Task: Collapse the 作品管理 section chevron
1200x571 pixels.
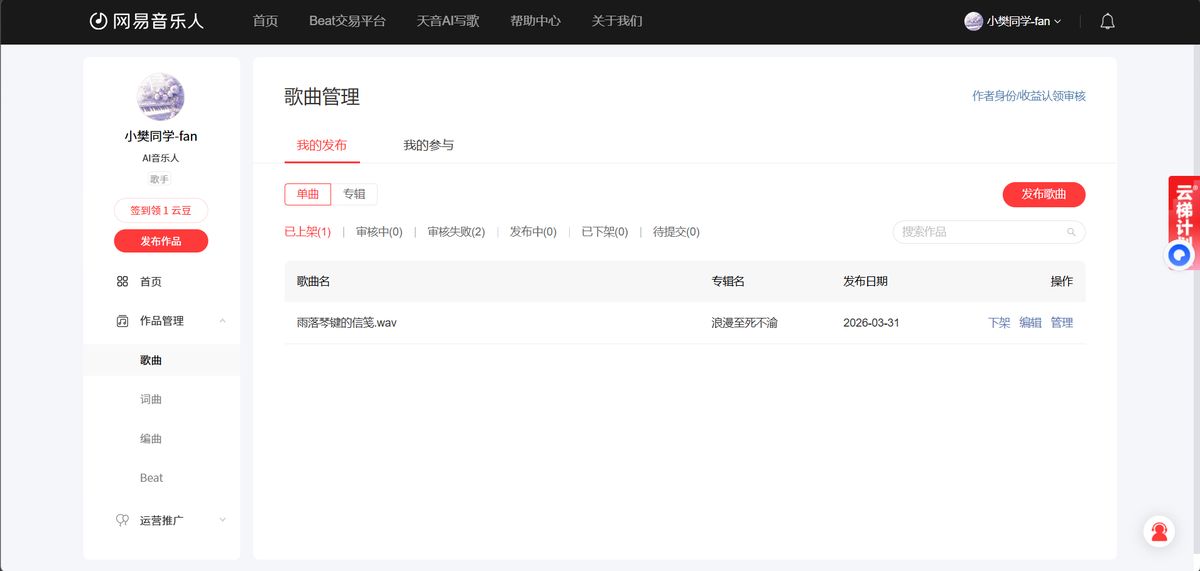Action: point(222,321)
